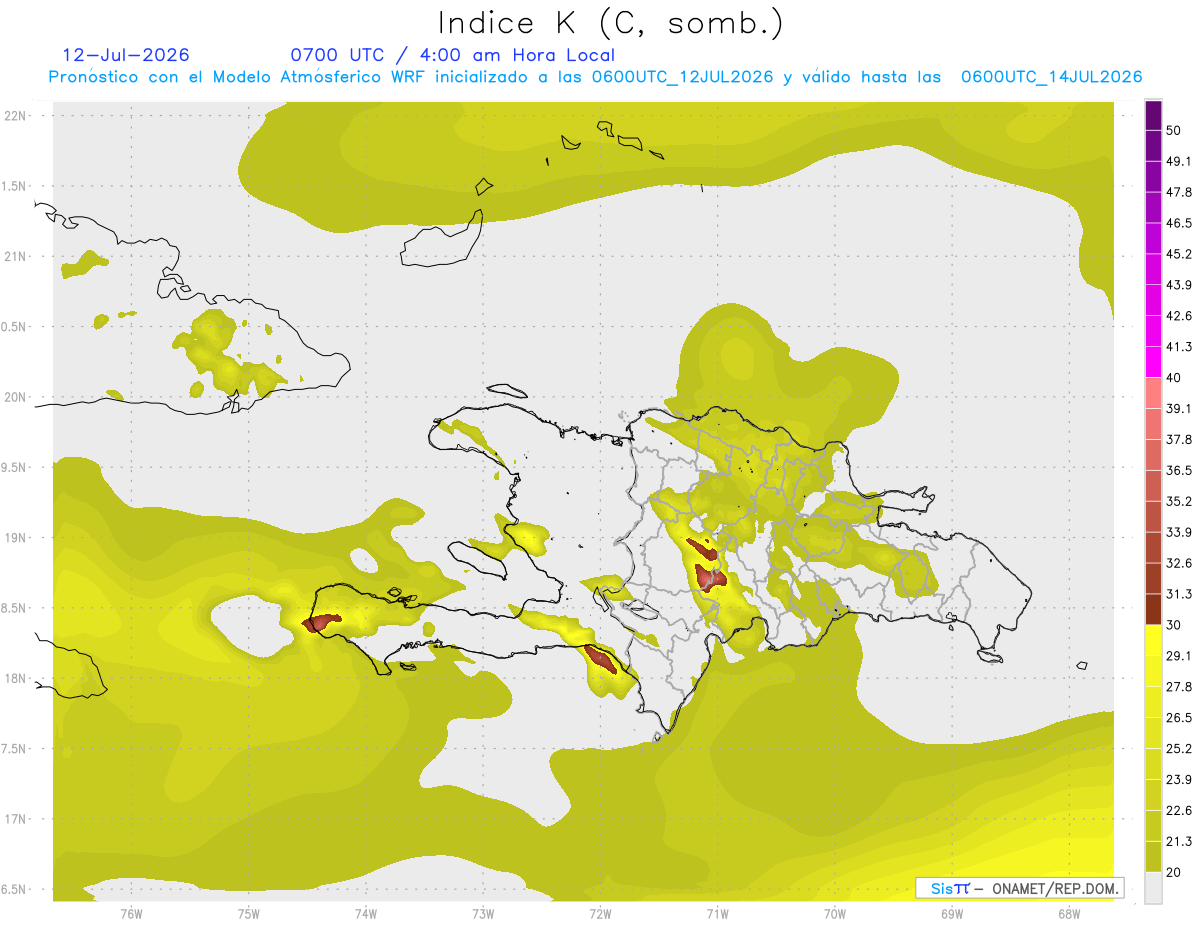Screen dimensions: 1200x927
Task: Click the color scale value "26.5"
Action: 1178,718
